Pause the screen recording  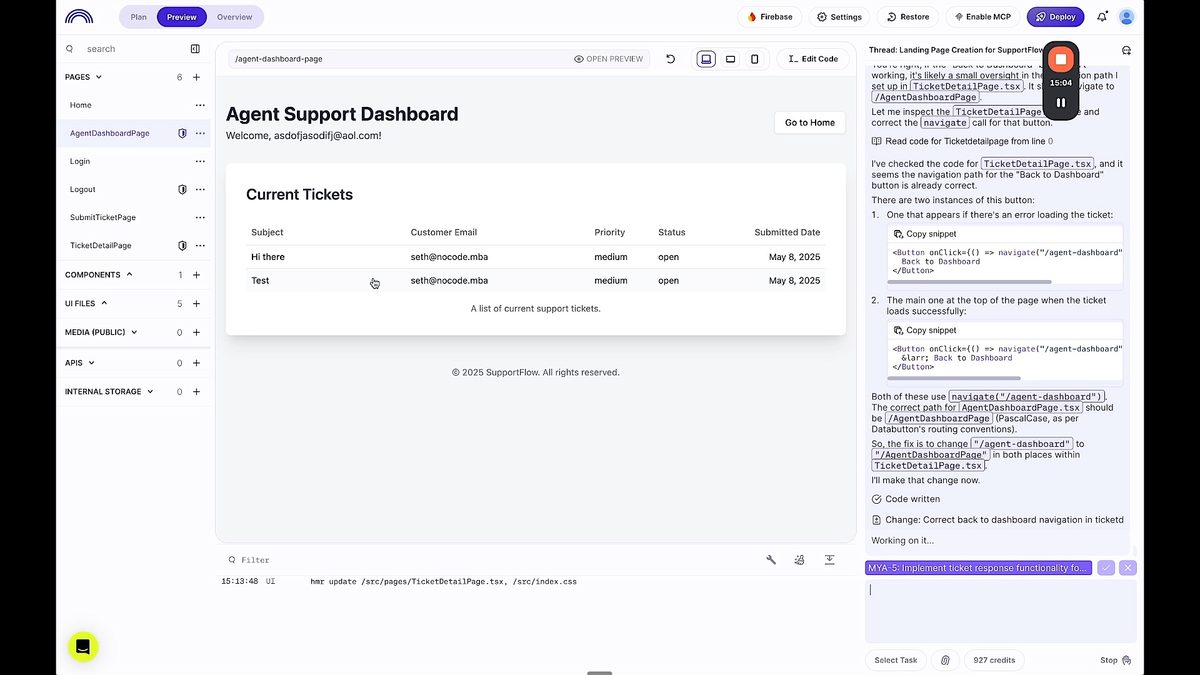click(1061, 102)
